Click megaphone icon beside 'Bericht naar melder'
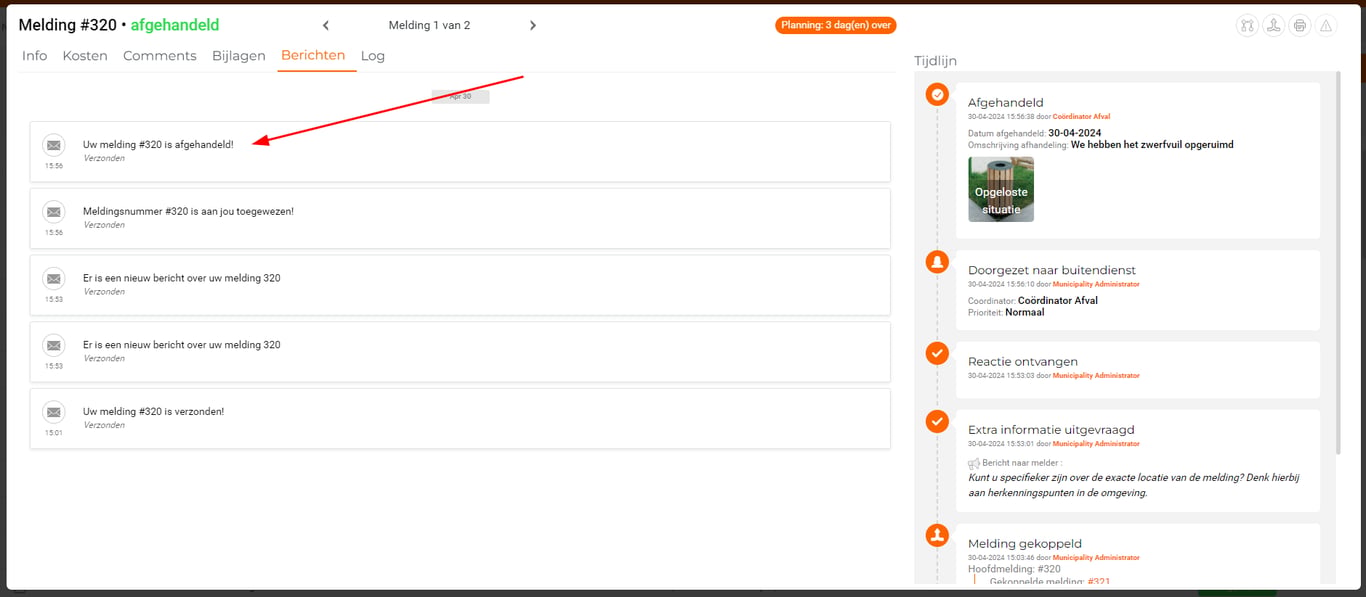1366x597 pixels. click(974, 463)
